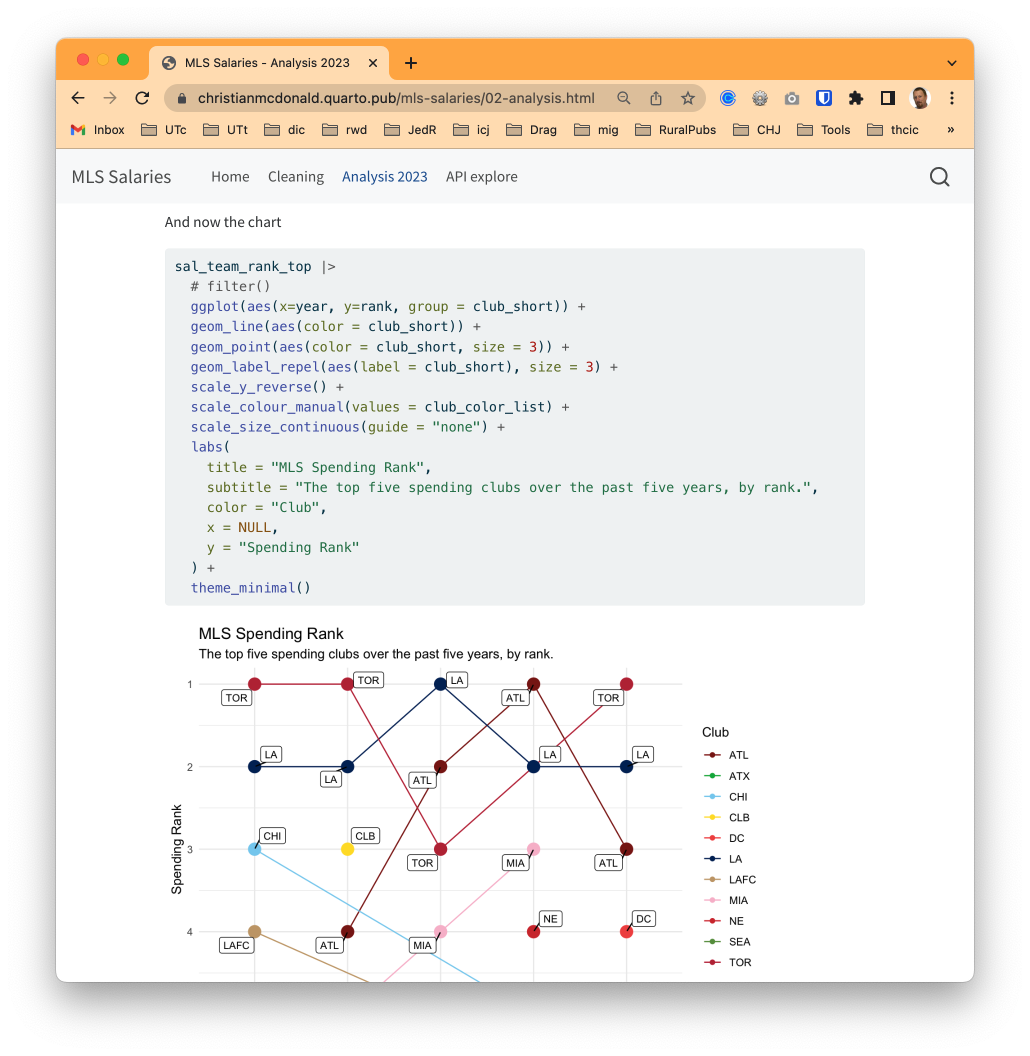Open the Chrome three-dot menu

pos(951,98)
